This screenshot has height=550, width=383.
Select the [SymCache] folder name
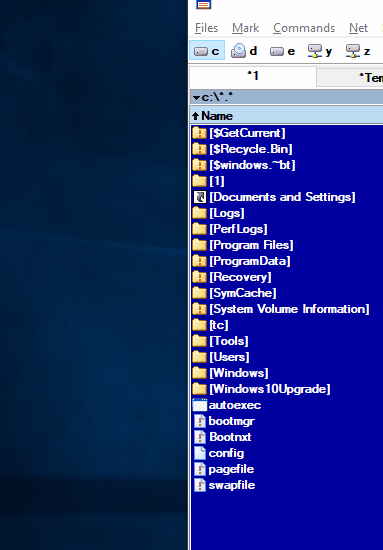pyautogui.click(x=243, y=293)
